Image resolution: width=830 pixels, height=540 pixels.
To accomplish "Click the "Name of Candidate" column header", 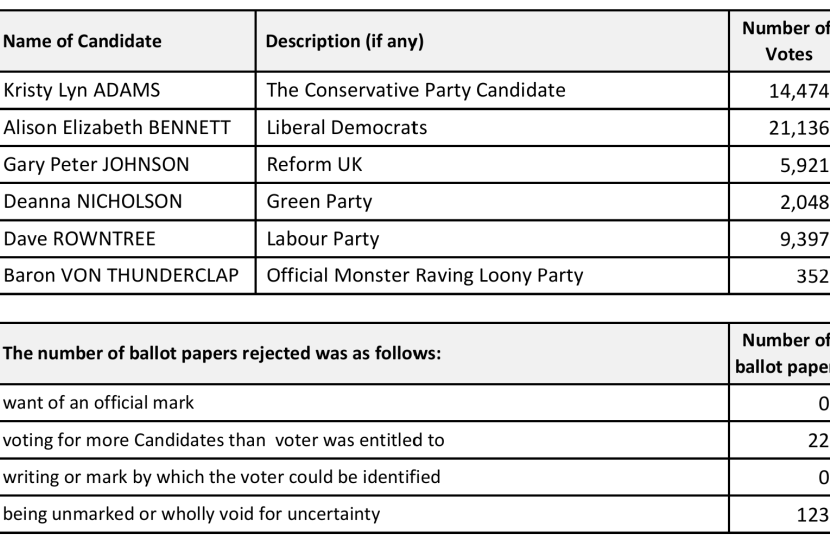I will 83,44.
